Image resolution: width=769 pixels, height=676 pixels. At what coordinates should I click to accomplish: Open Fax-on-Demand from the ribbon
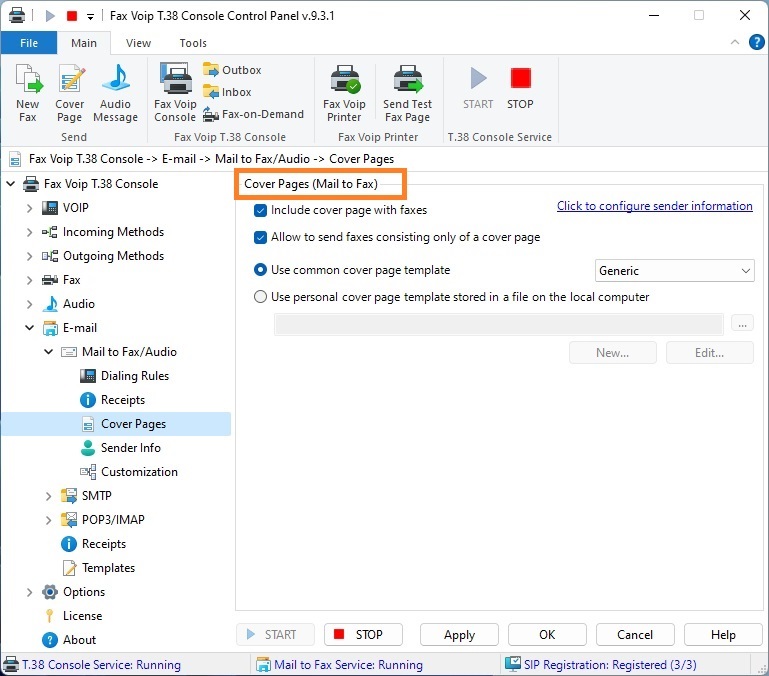pyautogui.click(x=254, y=114)
